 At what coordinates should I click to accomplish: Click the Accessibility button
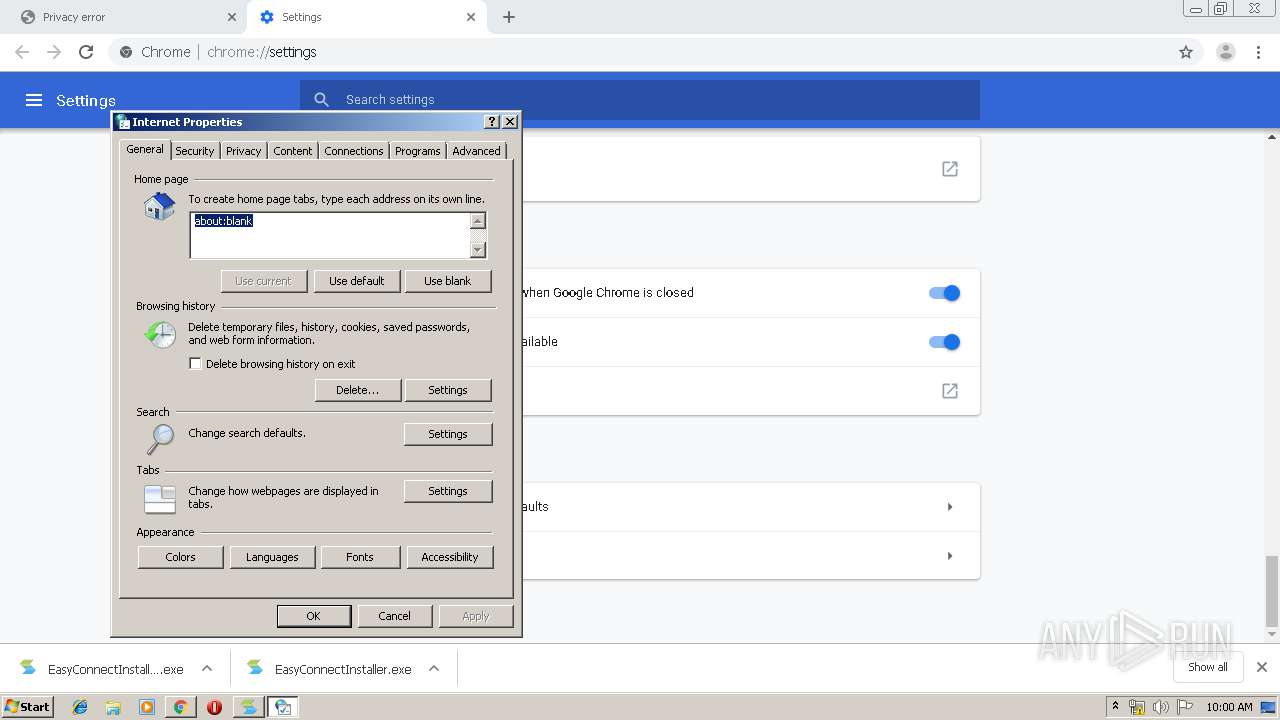click(450, 557)
